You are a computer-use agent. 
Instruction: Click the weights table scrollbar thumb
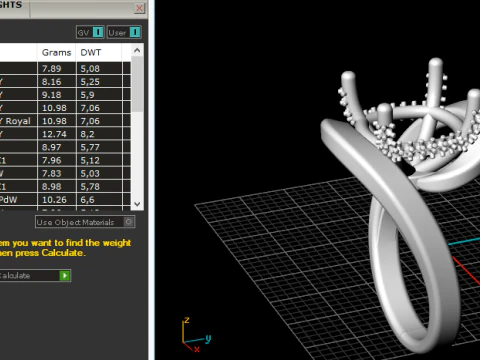(137, 84)
